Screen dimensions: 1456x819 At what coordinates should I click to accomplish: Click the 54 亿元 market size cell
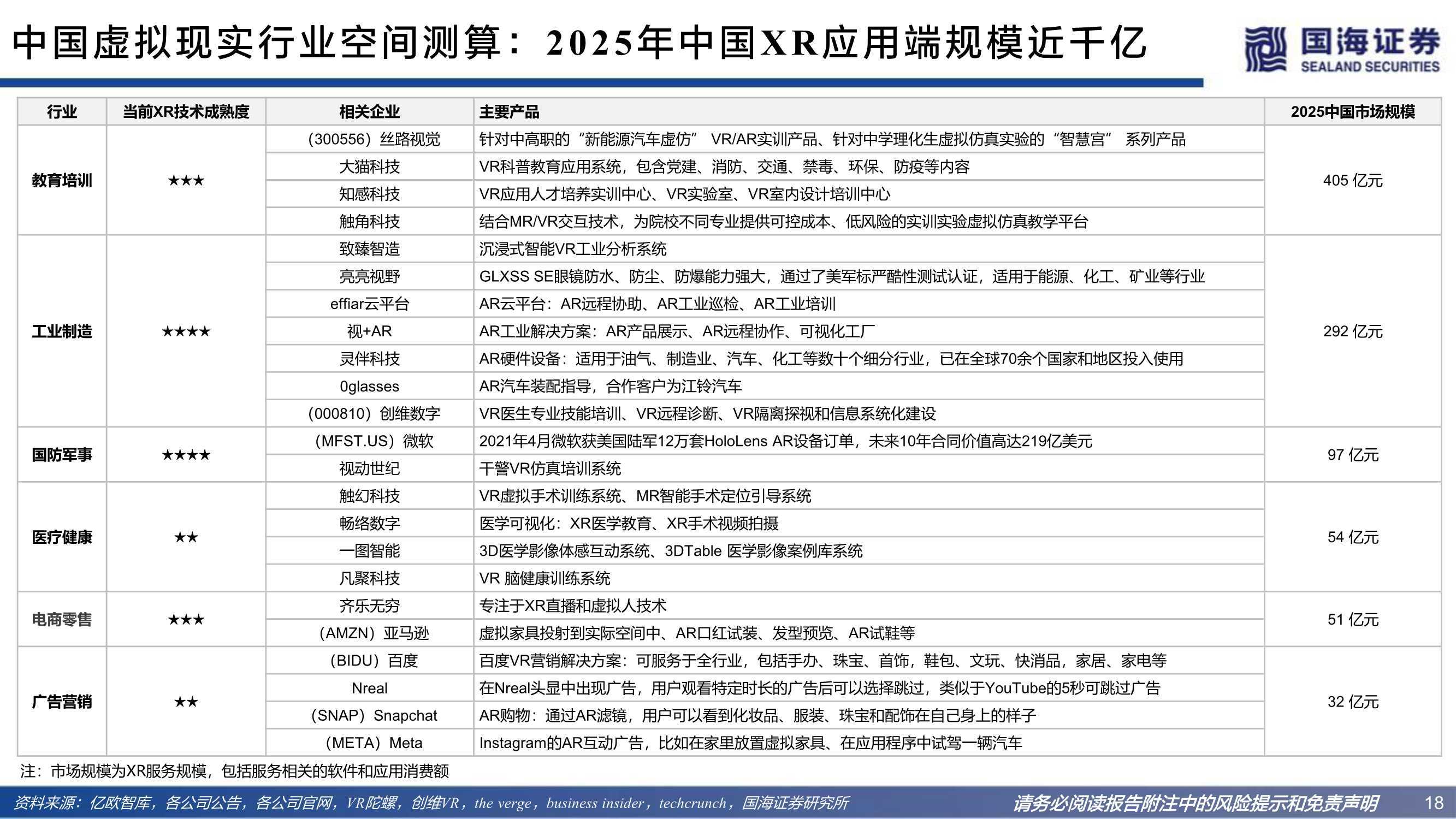click(x=1353, y=537)
